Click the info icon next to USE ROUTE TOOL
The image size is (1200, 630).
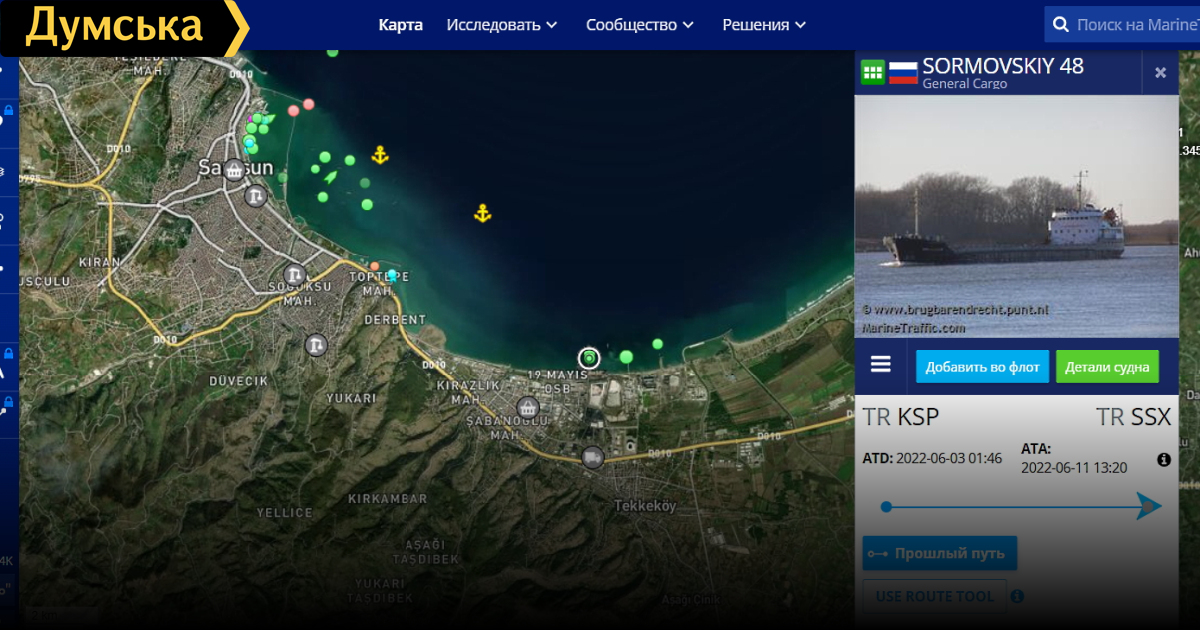(1017, 596)
